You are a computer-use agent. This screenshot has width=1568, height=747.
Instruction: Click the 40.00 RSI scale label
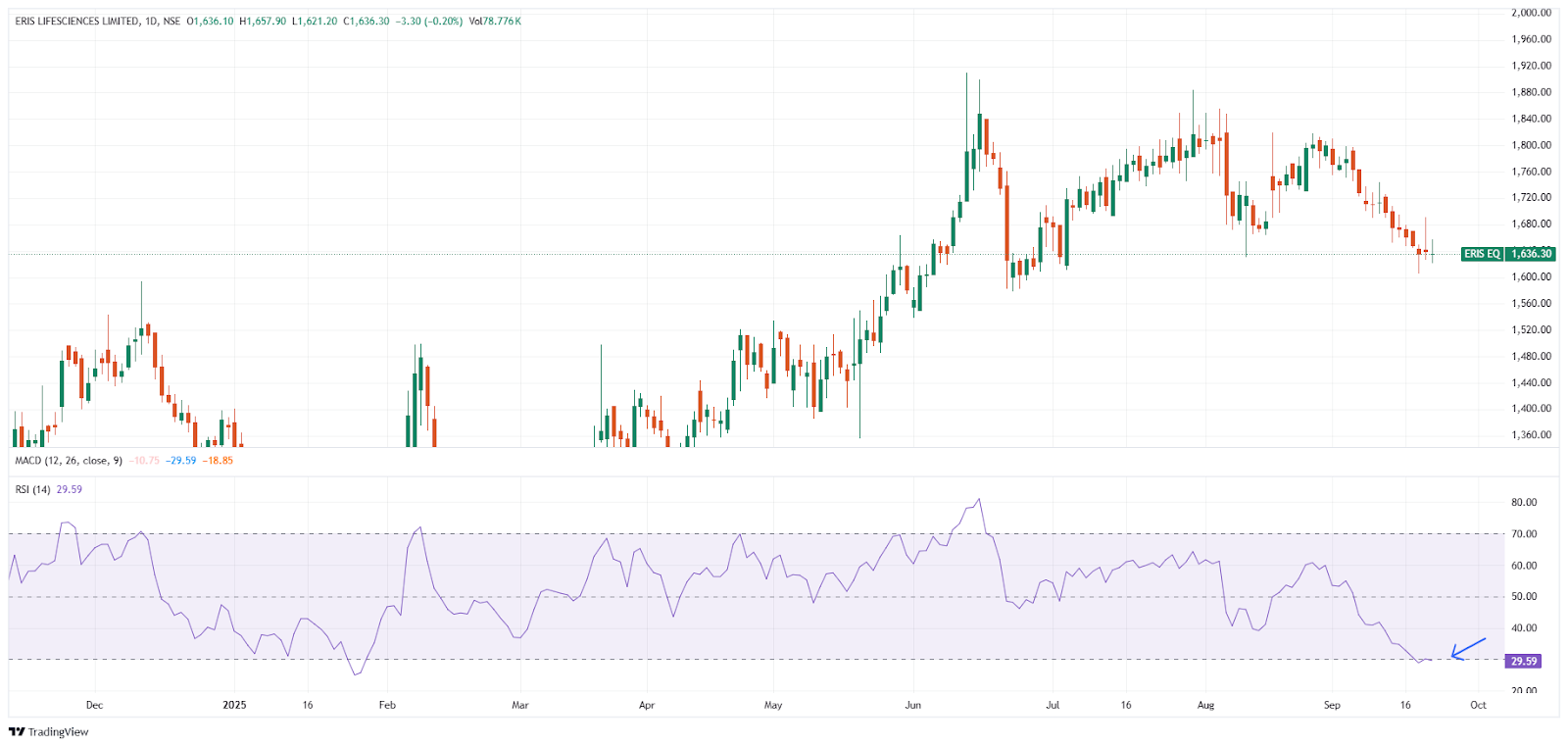coord(1524,628)
